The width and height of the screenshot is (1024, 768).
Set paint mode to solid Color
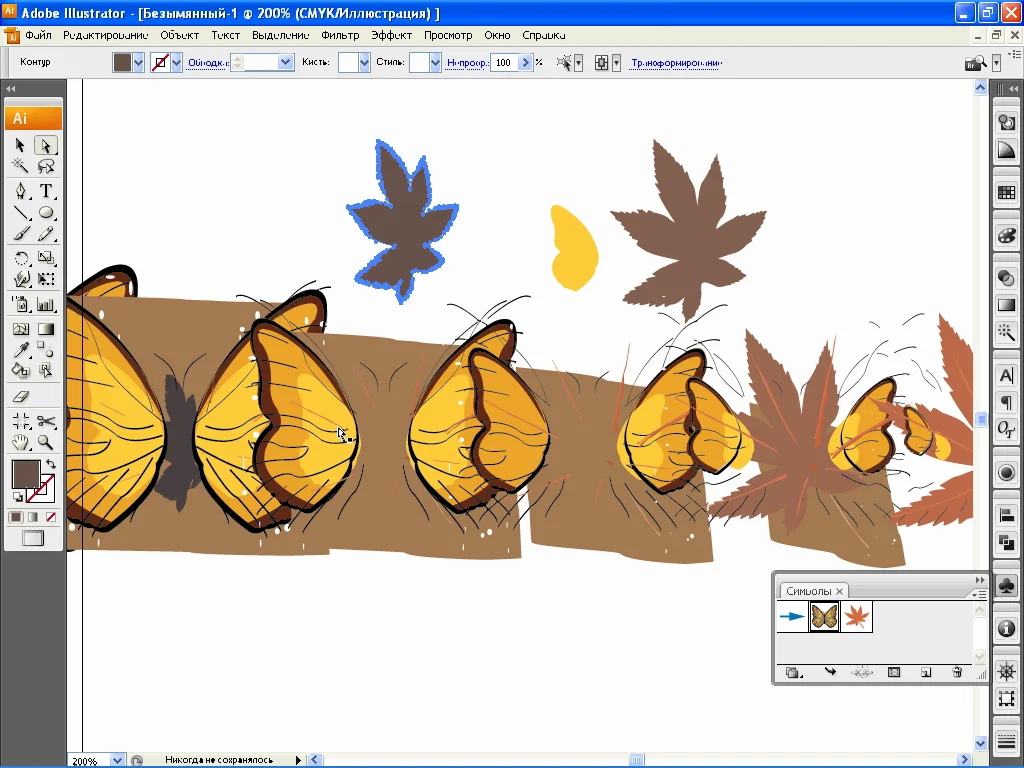[16, 517]
